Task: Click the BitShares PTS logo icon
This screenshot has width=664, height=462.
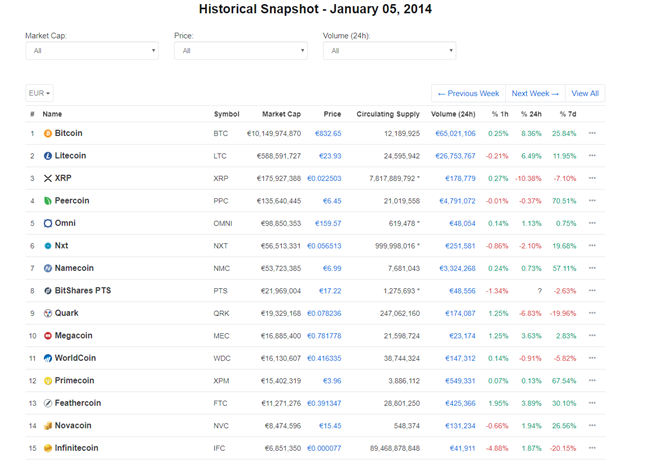Action: point(48,291)
